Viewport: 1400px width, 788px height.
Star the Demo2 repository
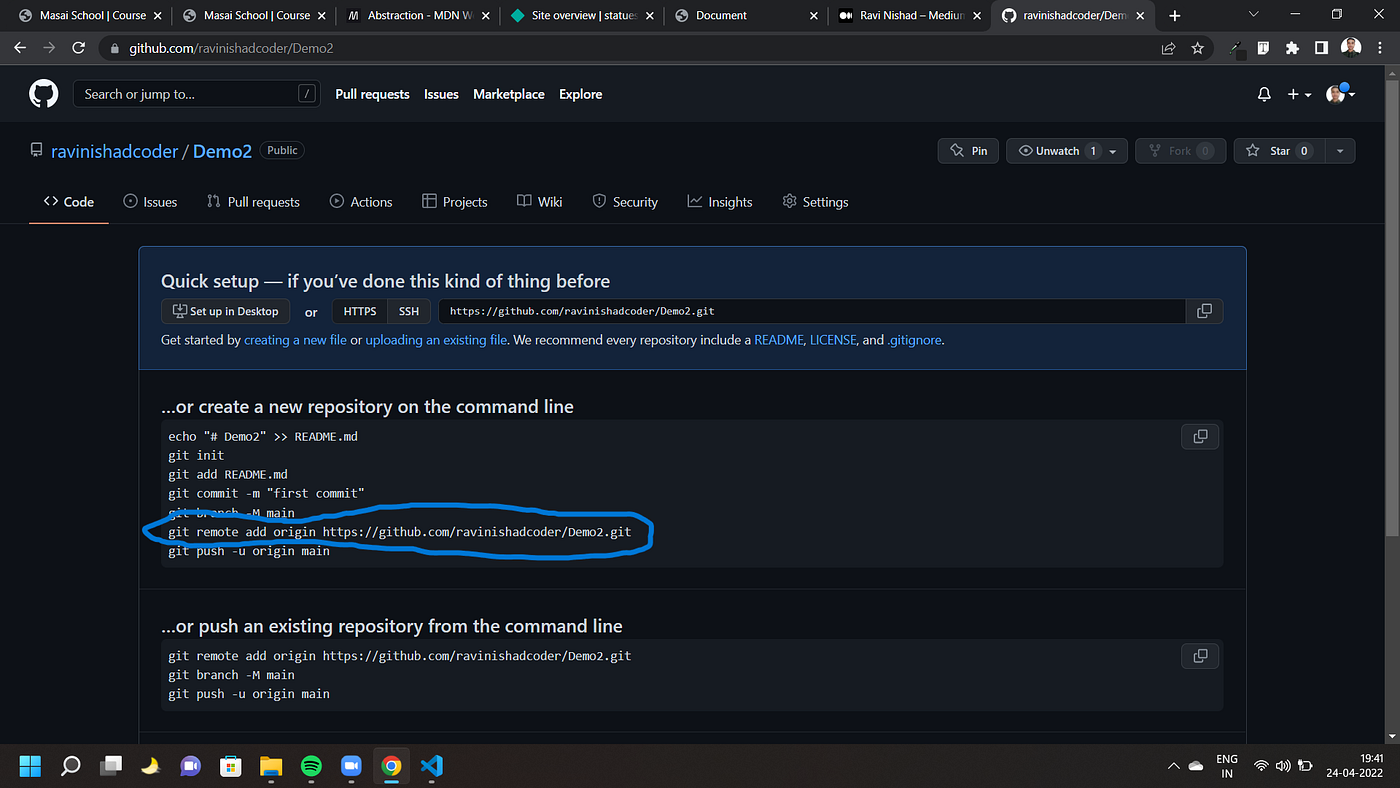pyautogui.click(x=1277, y=151)
